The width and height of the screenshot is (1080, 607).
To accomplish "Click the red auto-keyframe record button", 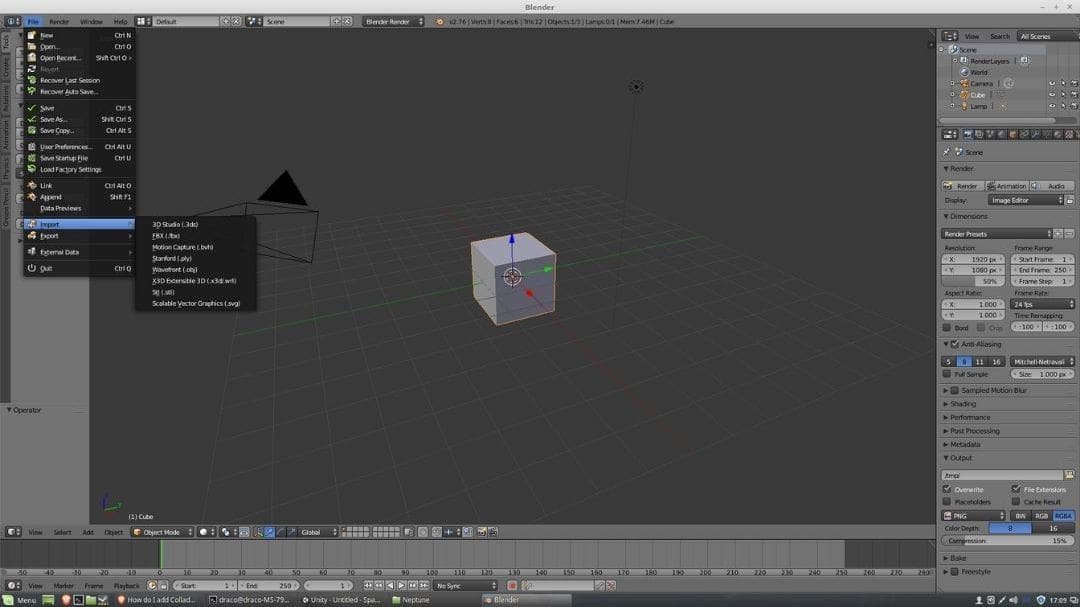I will pyautogui.click(x=512, y=586).
